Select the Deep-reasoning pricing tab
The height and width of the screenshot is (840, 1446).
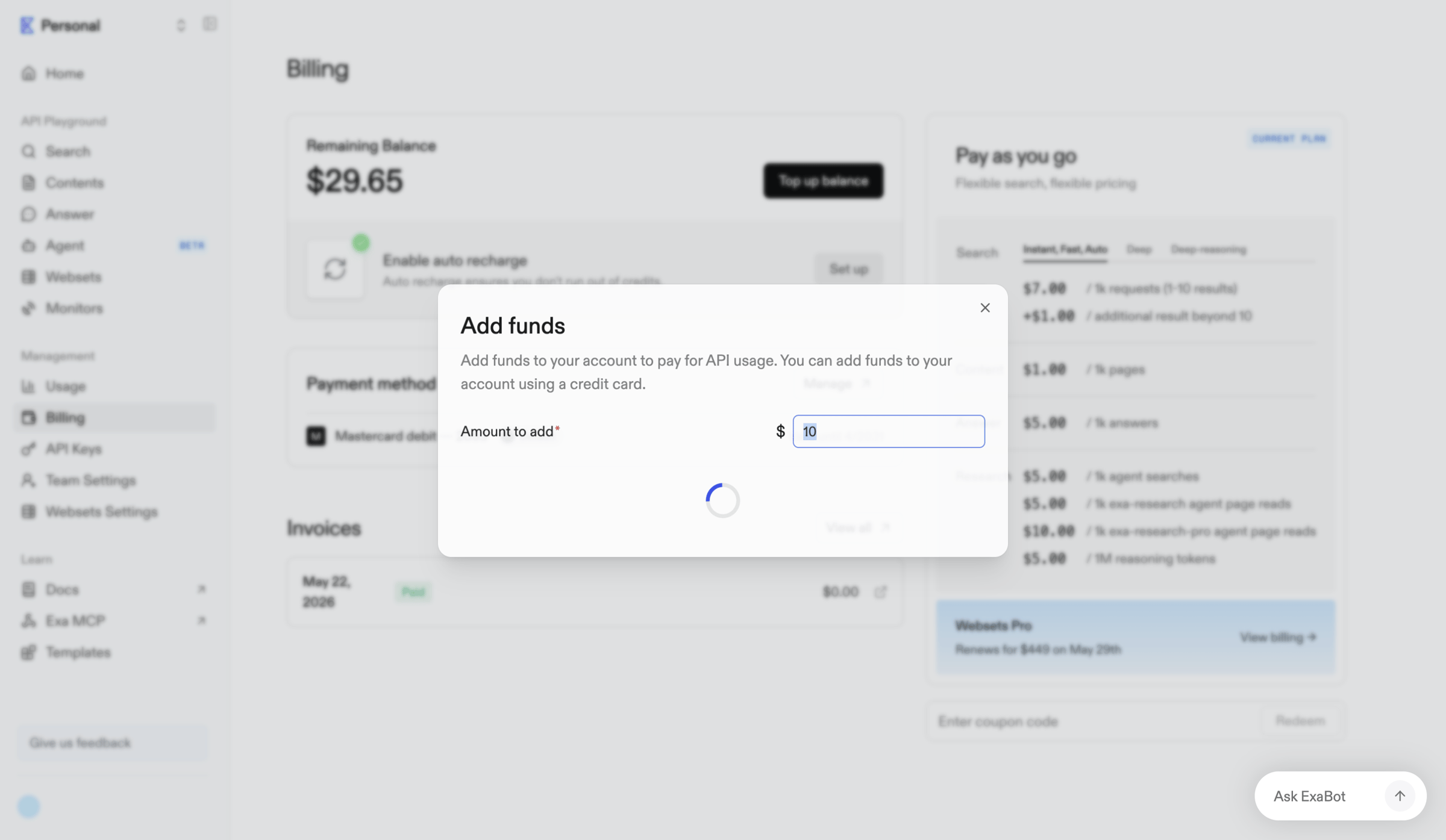[x=1208, y=249]
